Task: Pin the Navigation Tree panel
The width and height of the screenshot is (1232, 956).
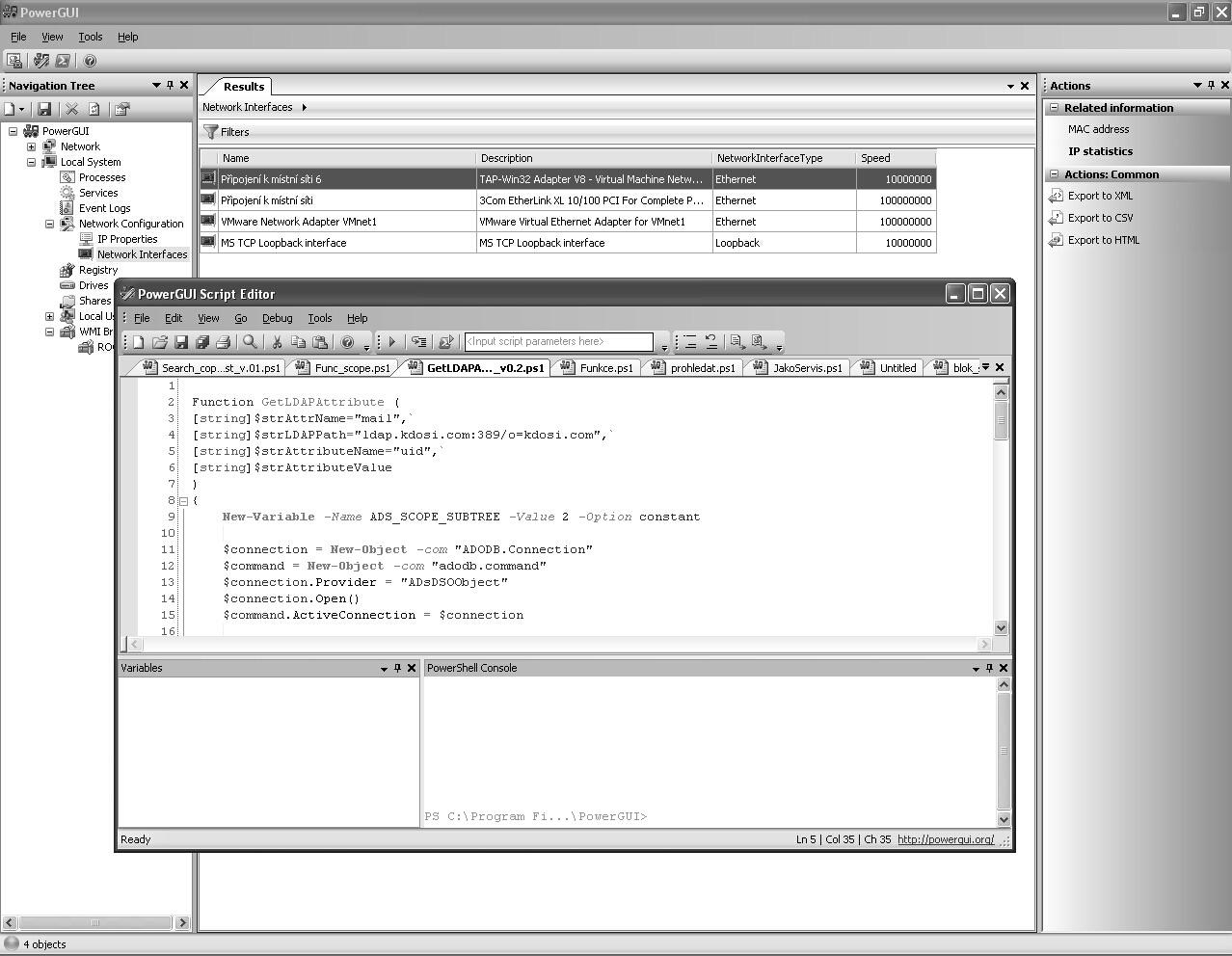Action: [x=171, y=85]
